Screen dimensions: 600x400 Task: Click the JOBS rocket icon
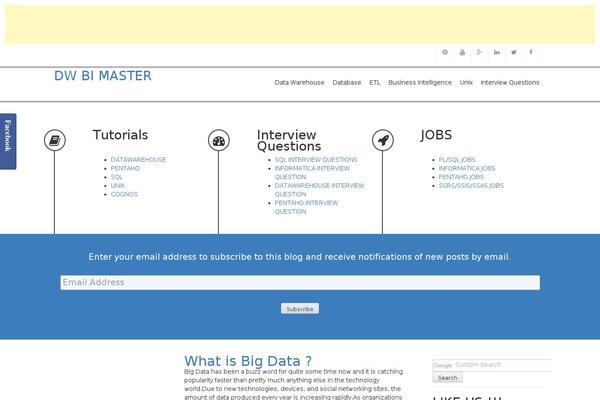383,140
